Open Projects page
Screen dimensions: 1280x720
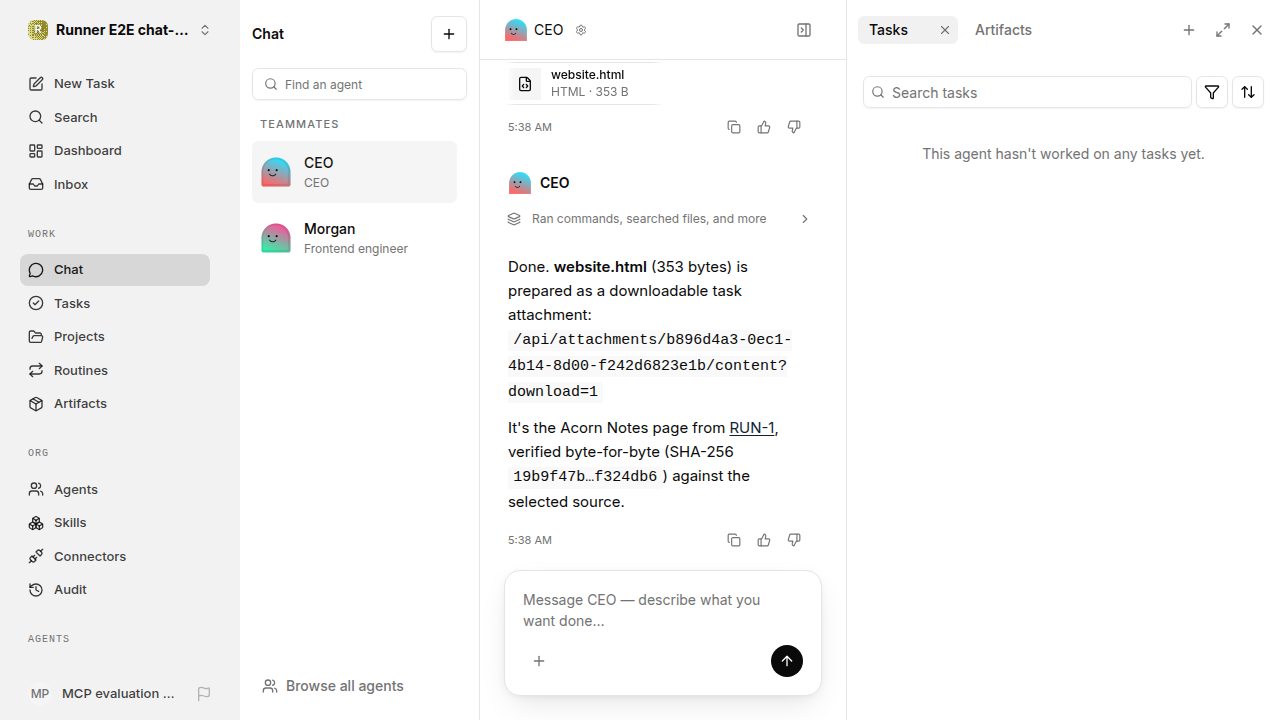pyautogui.click(x=115, y=337)
